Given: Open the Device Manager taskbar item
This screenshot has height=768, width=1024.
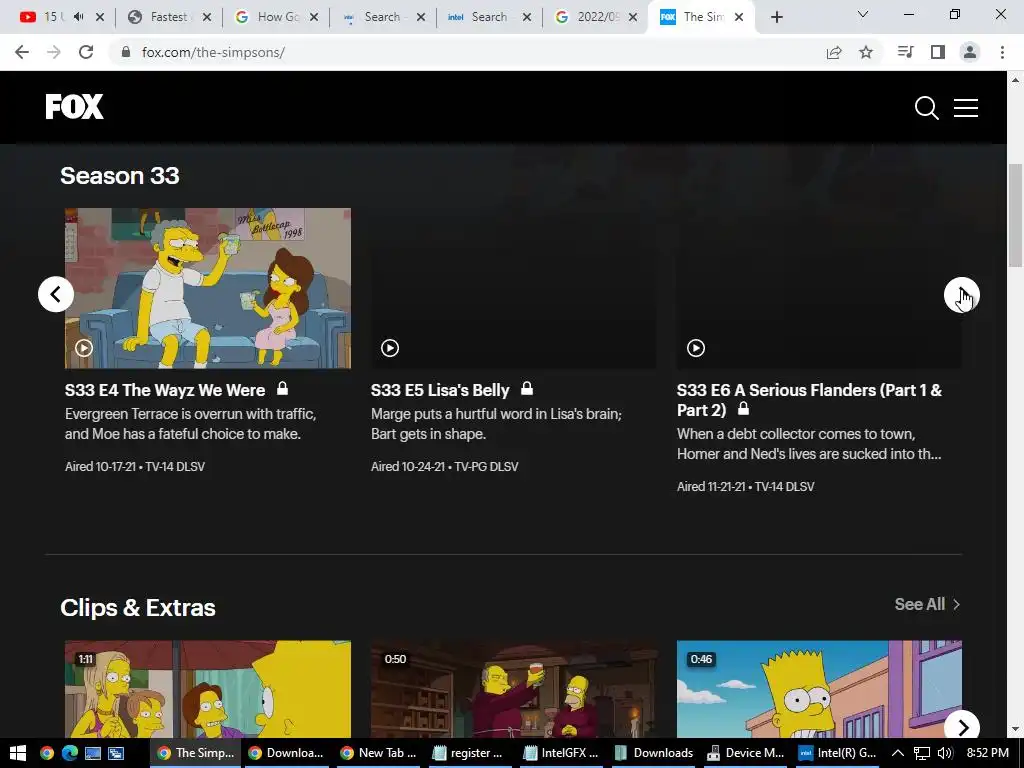Looking at the screenshot, I should click(746, 753).
